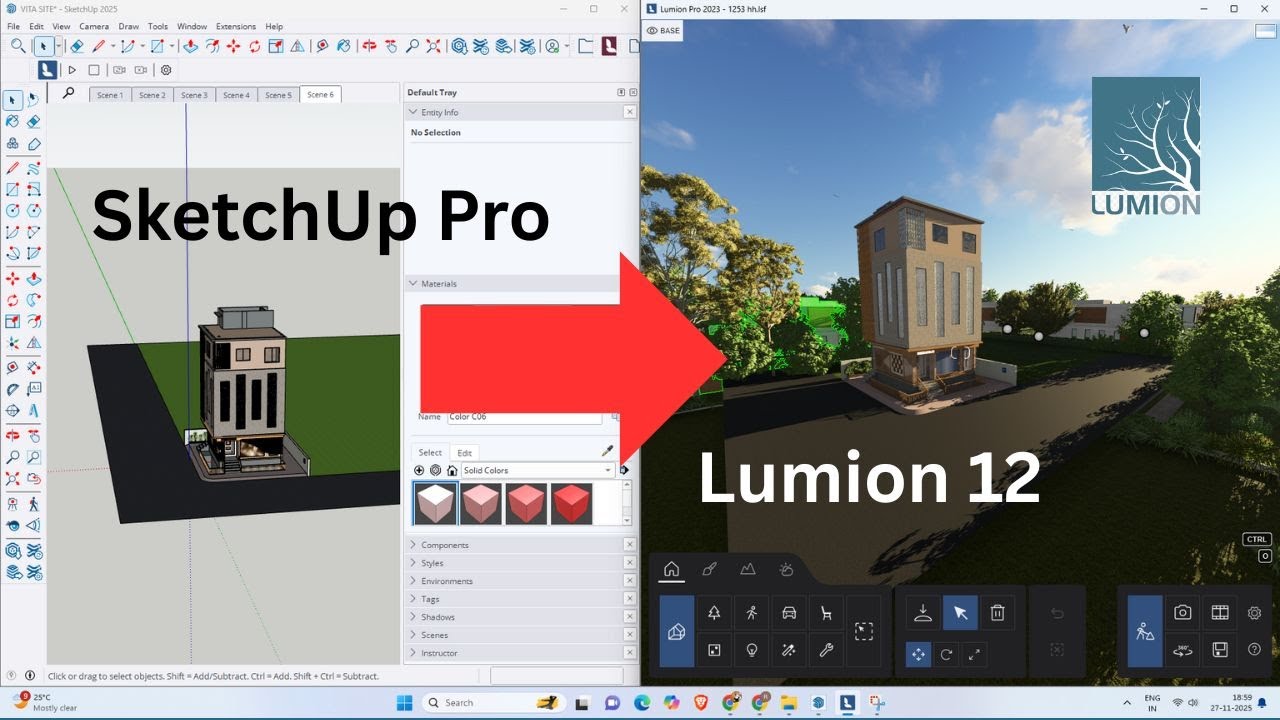Viewport: 1280px width, 720px height.
Task: Open Lumion effects magic wand category
Action: (789, 650)
